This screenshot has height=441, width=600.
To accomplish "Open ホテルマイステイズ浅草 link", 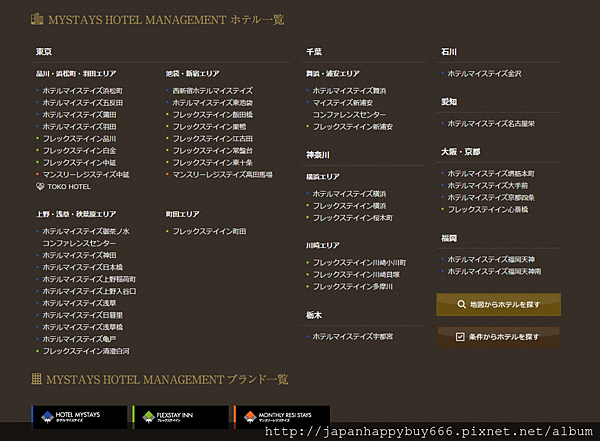I will [79, 303].
